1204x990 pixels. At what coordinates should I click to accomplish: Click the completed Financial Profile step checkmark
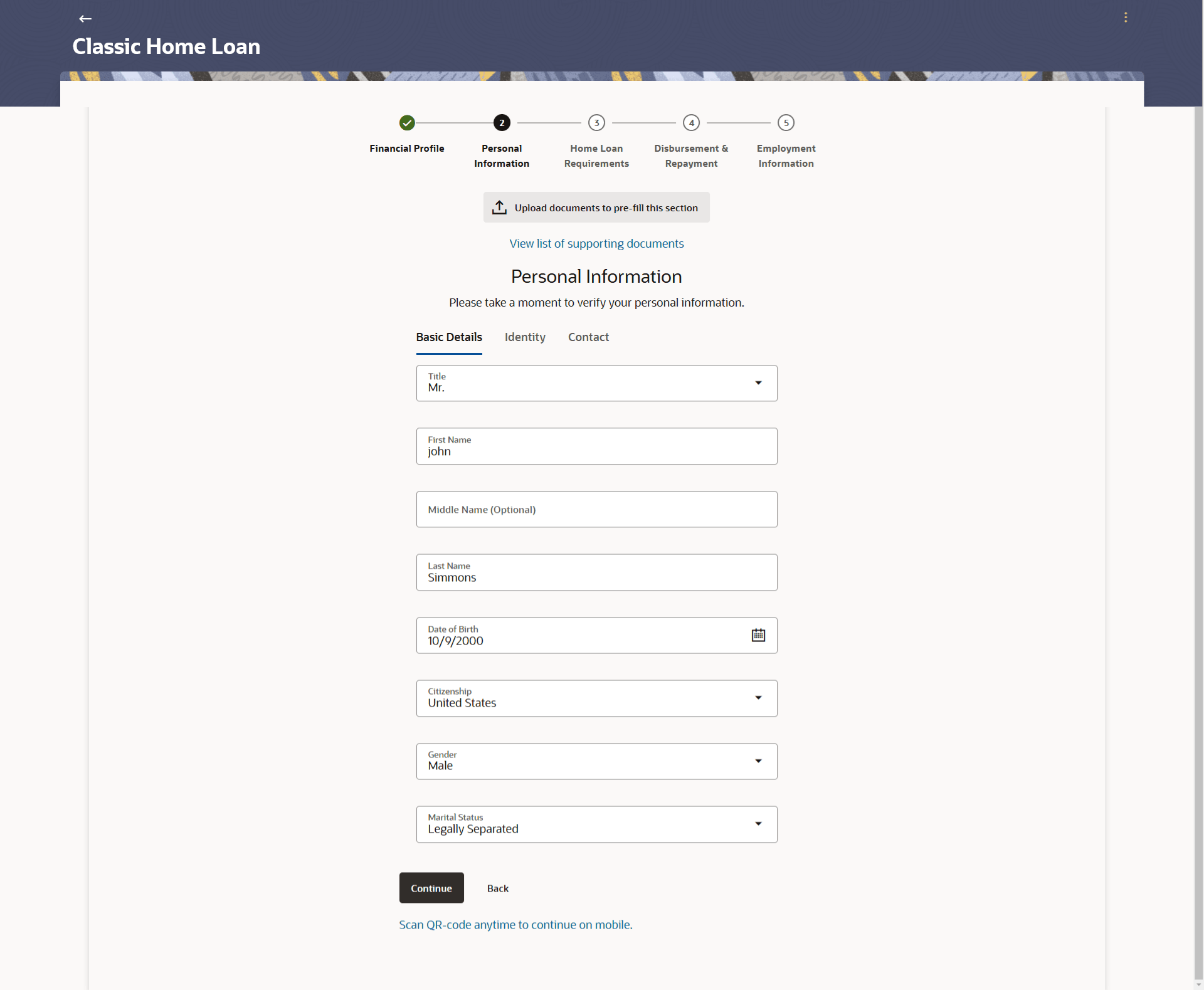click(407, 123)
